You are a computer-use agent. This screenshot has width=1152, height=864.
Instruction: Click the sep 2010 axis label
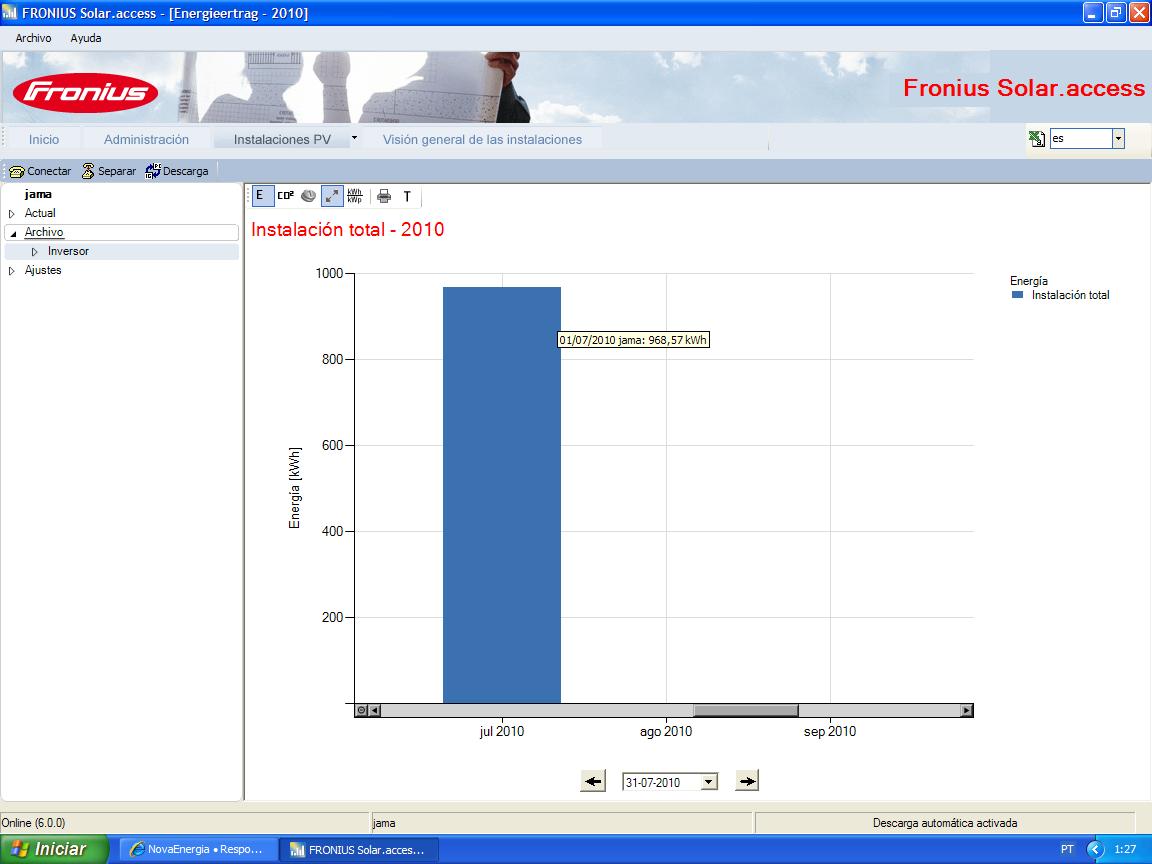tap(829, 731)
